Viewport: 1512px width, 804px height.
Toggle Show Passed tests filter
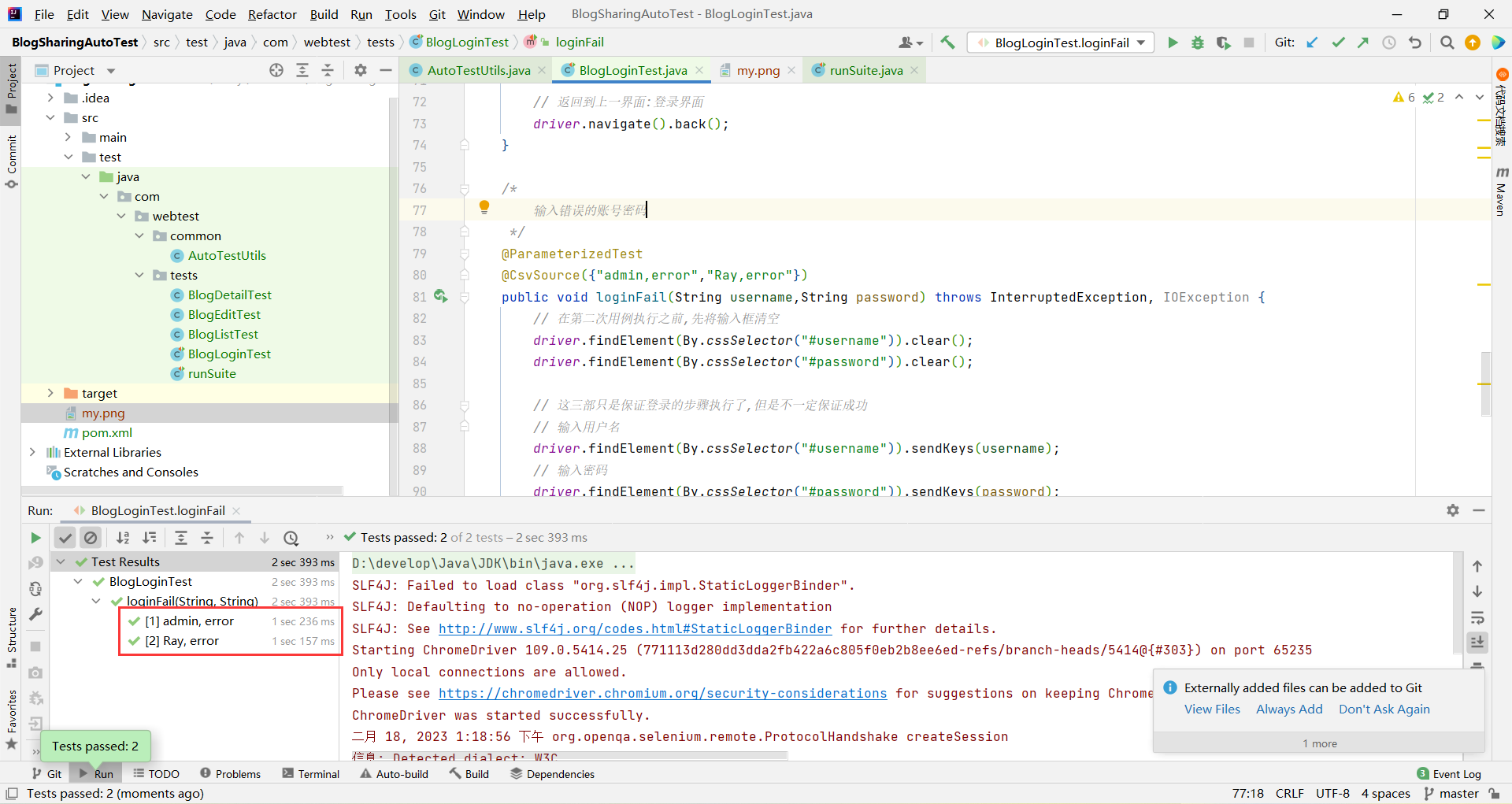[x=65, y=538]
